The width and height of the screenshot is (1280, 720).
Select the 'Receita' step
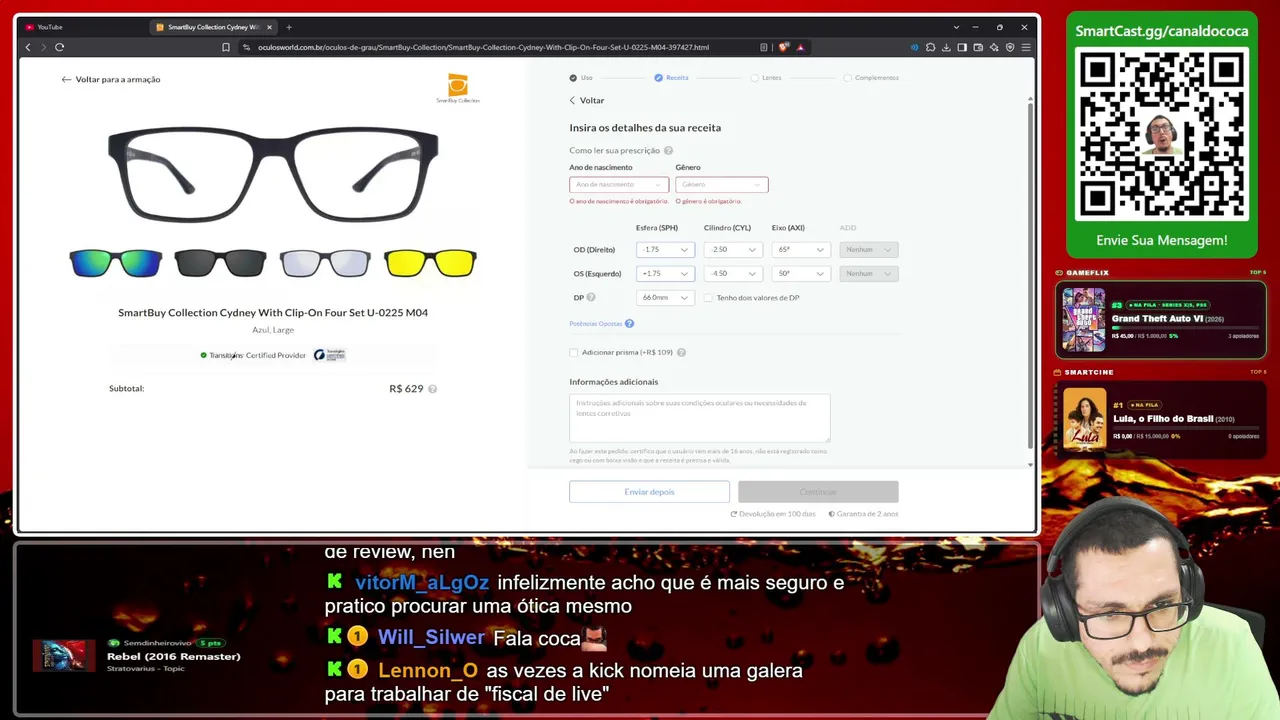click(672, 77)
